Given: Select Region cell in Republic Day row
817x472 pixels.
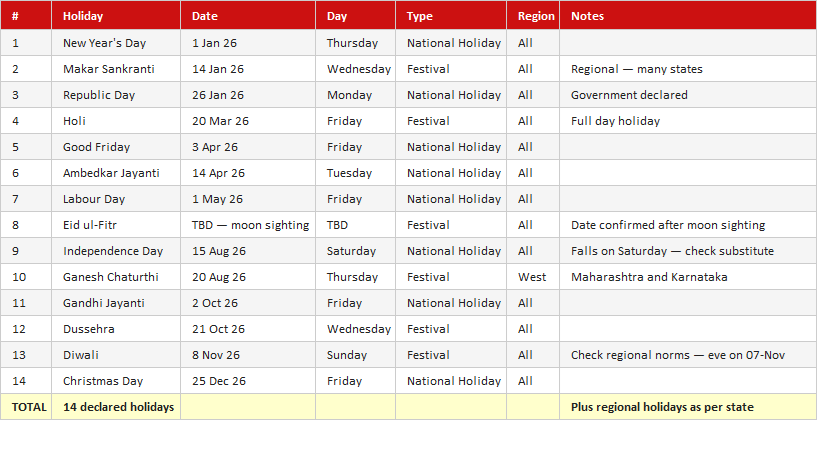Looking at the screenshot, I should pyautogui.click(x=533, y=95).
